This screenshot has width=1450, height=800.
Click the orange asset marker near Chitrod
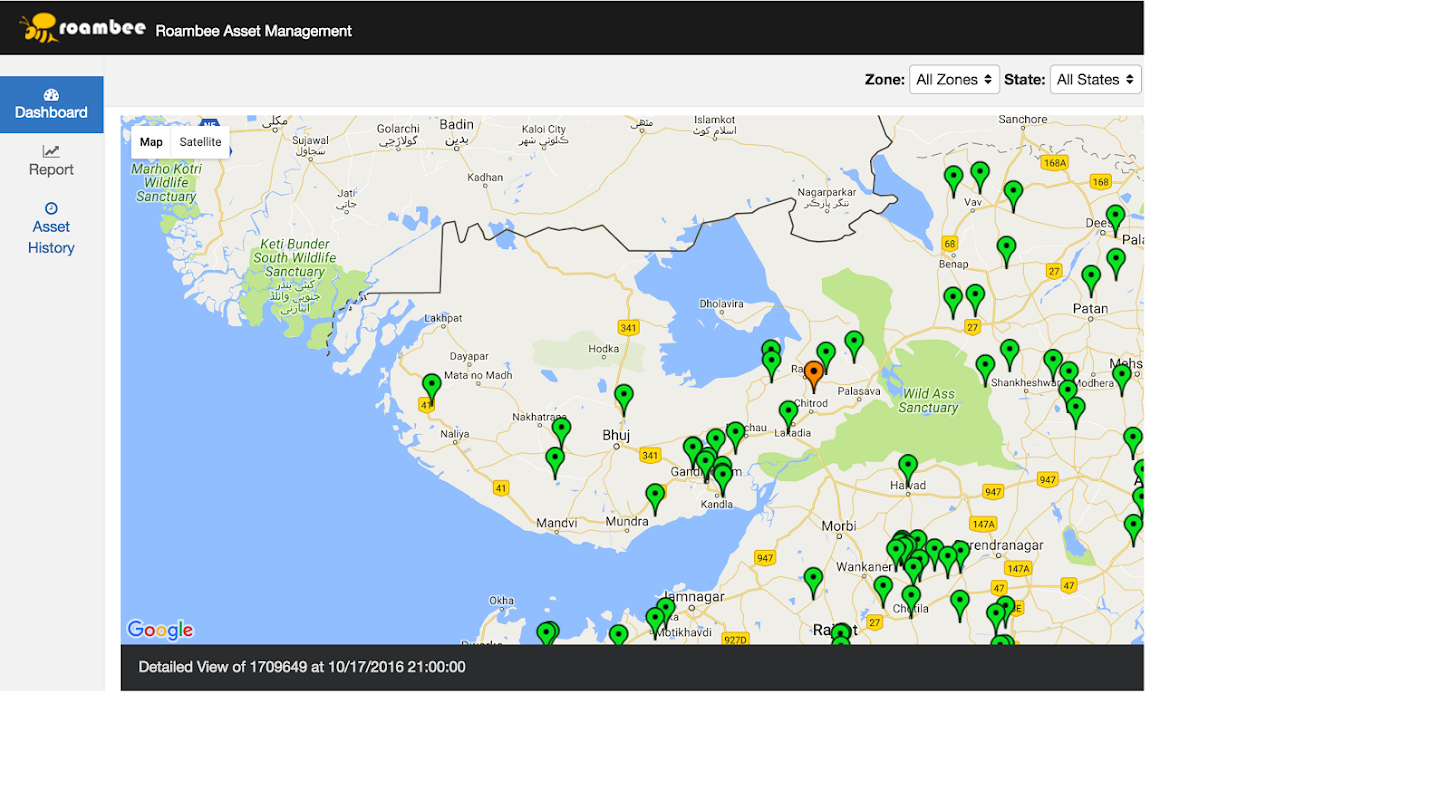pyautogui.click(x=814, y=374)
